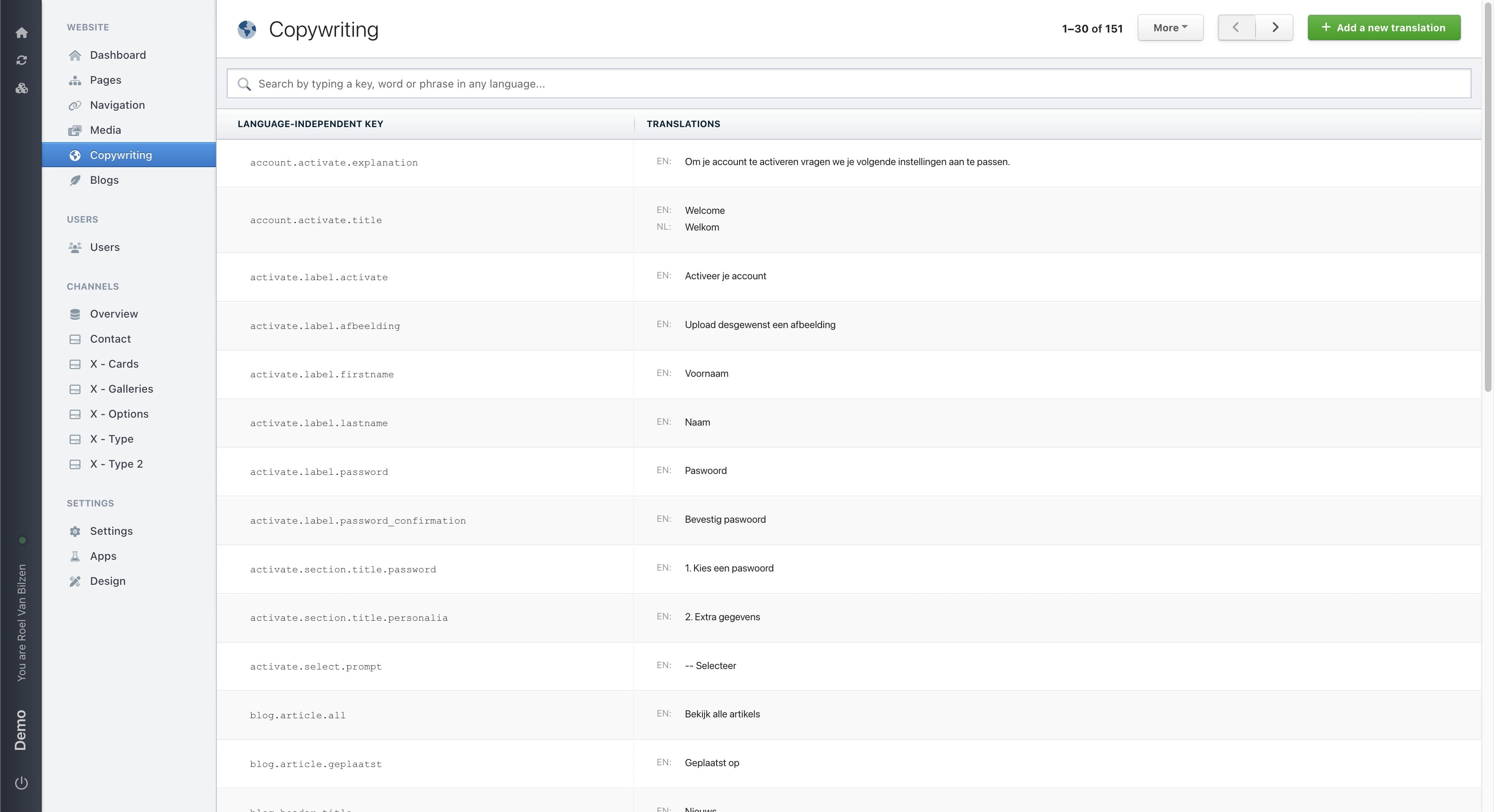Screen dimensions: 1494x812
Task: Open the Apps flask icon under Settings
Action: tap(75, 556)
